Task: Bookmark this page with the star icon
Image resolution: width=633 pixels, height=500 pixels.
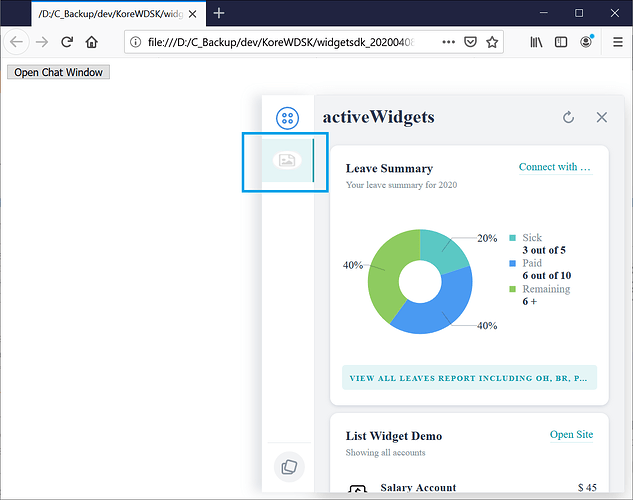Action: pyautogui.click(x=492, y=42)
